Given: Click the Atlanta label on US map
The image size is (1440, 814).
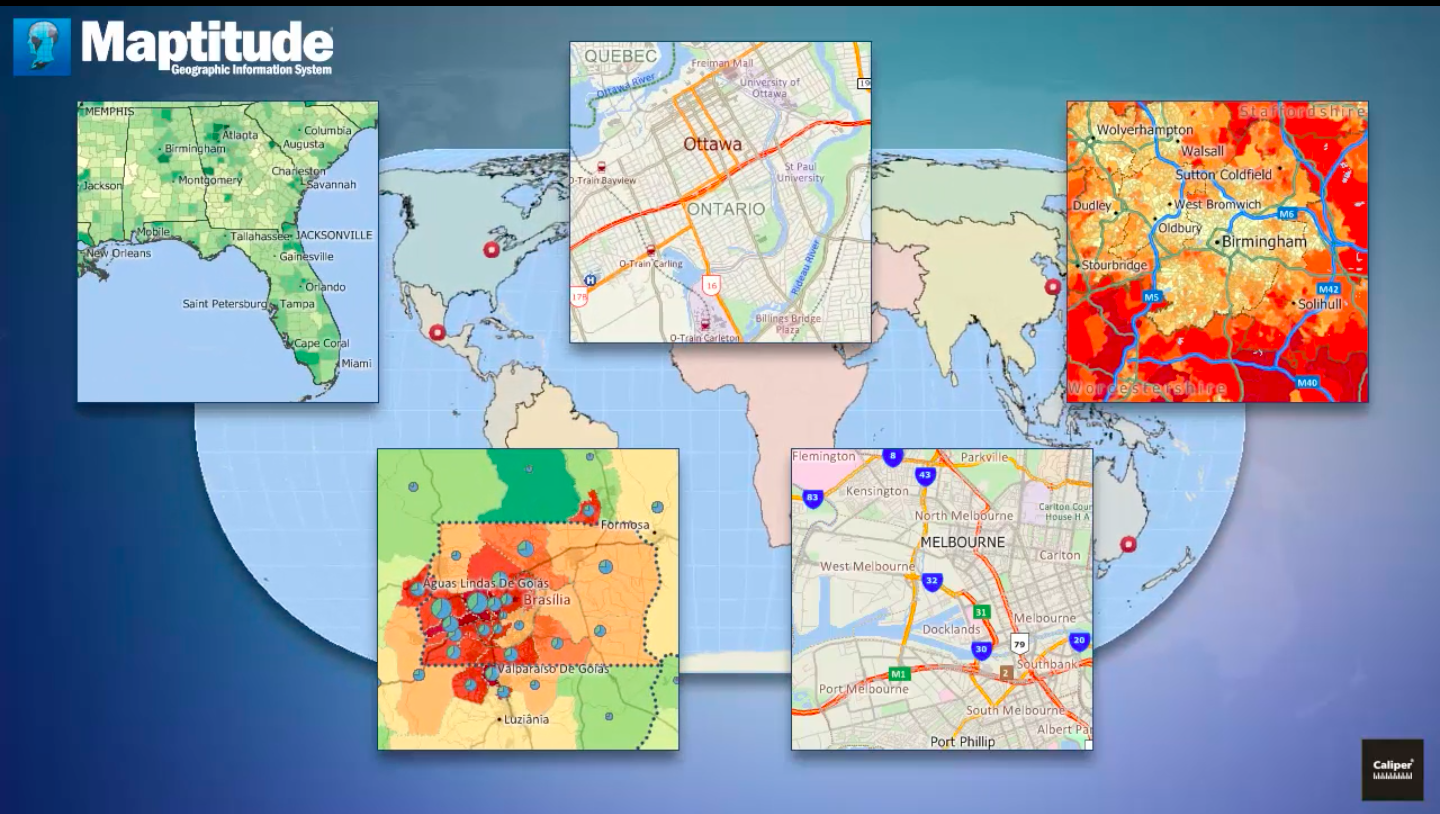Looking at the screenshot, I should click(x=240, y=135).
